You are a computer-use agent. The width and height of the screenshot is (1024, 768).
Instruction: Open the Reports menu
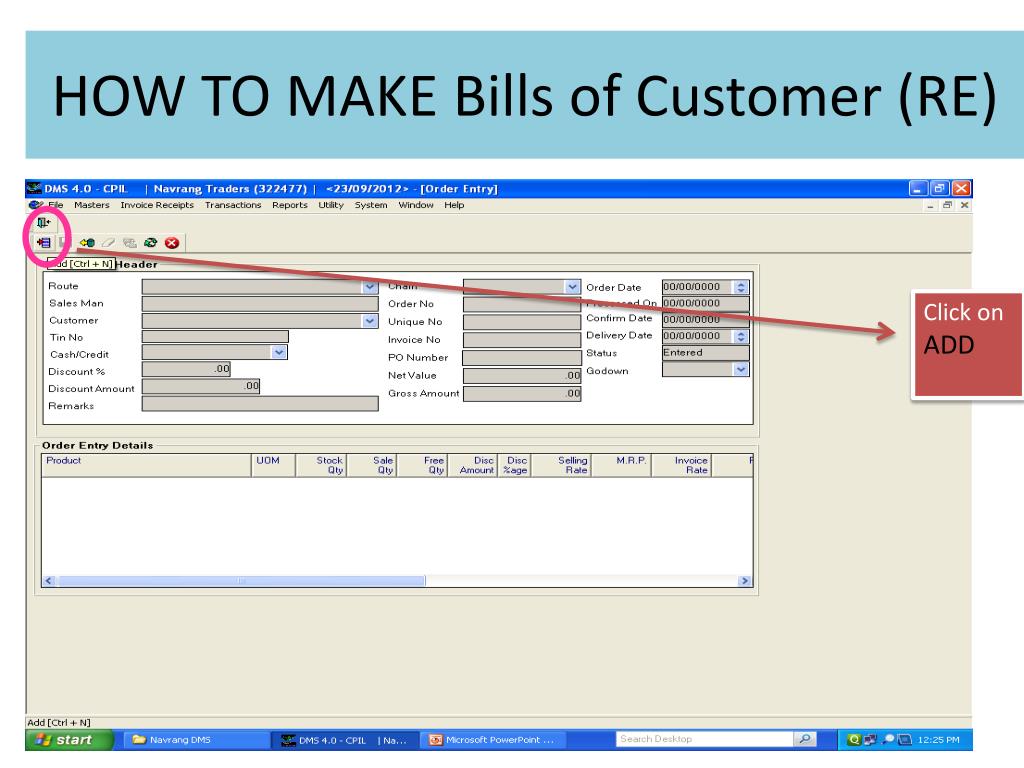[x=289, y=205]
